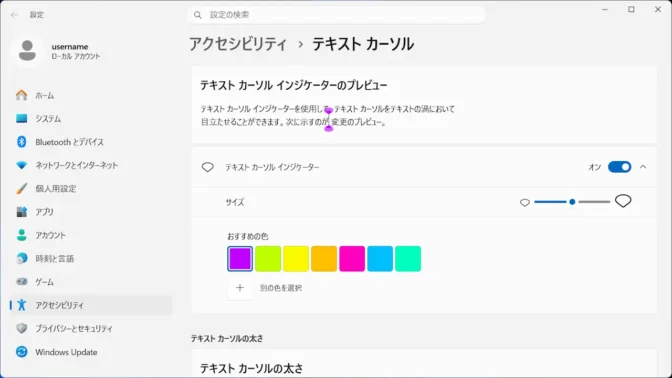Click the ゲーム controller icon

pos(21,282)
